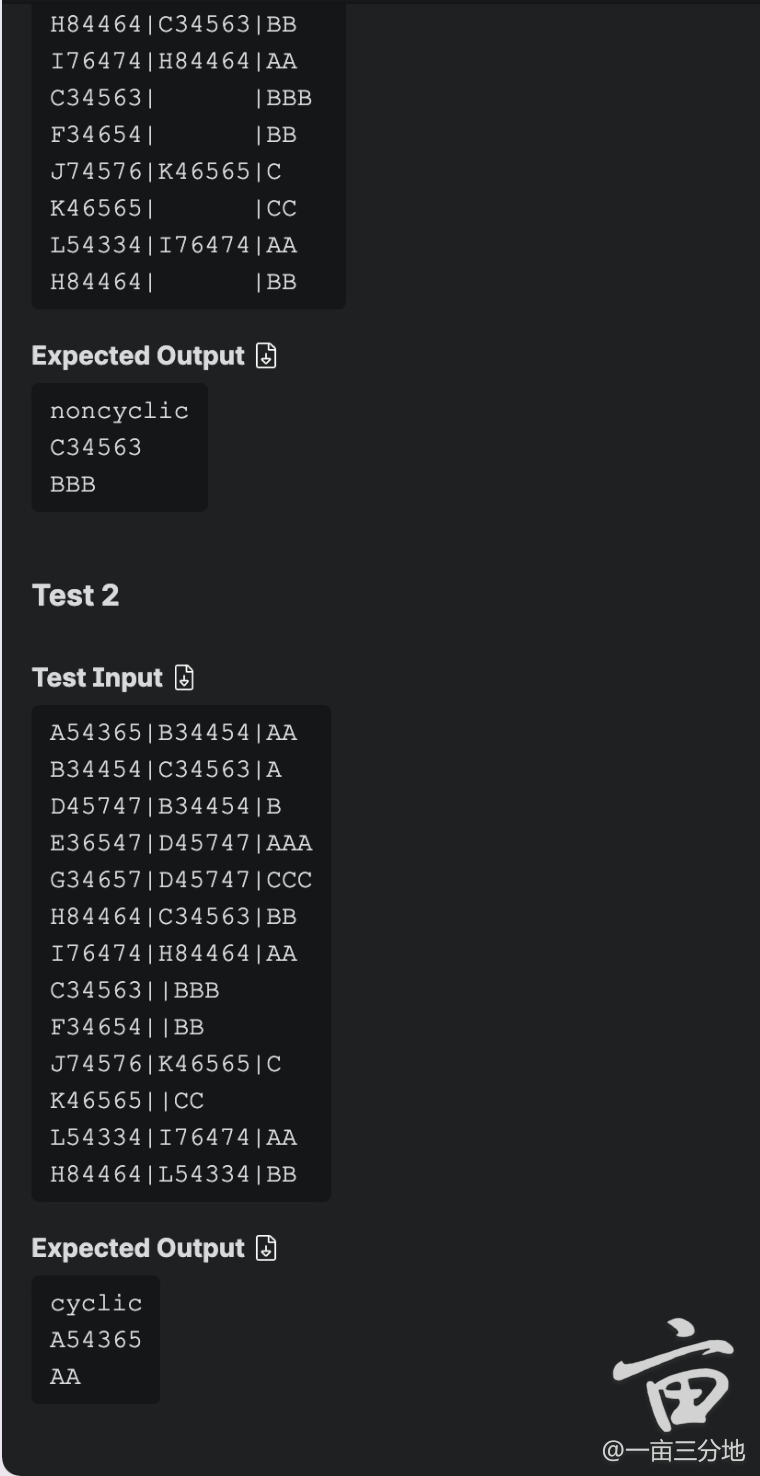760x1476 pixels.
Task: Click the noncyclic output line
Action: [x=119, y=411]
